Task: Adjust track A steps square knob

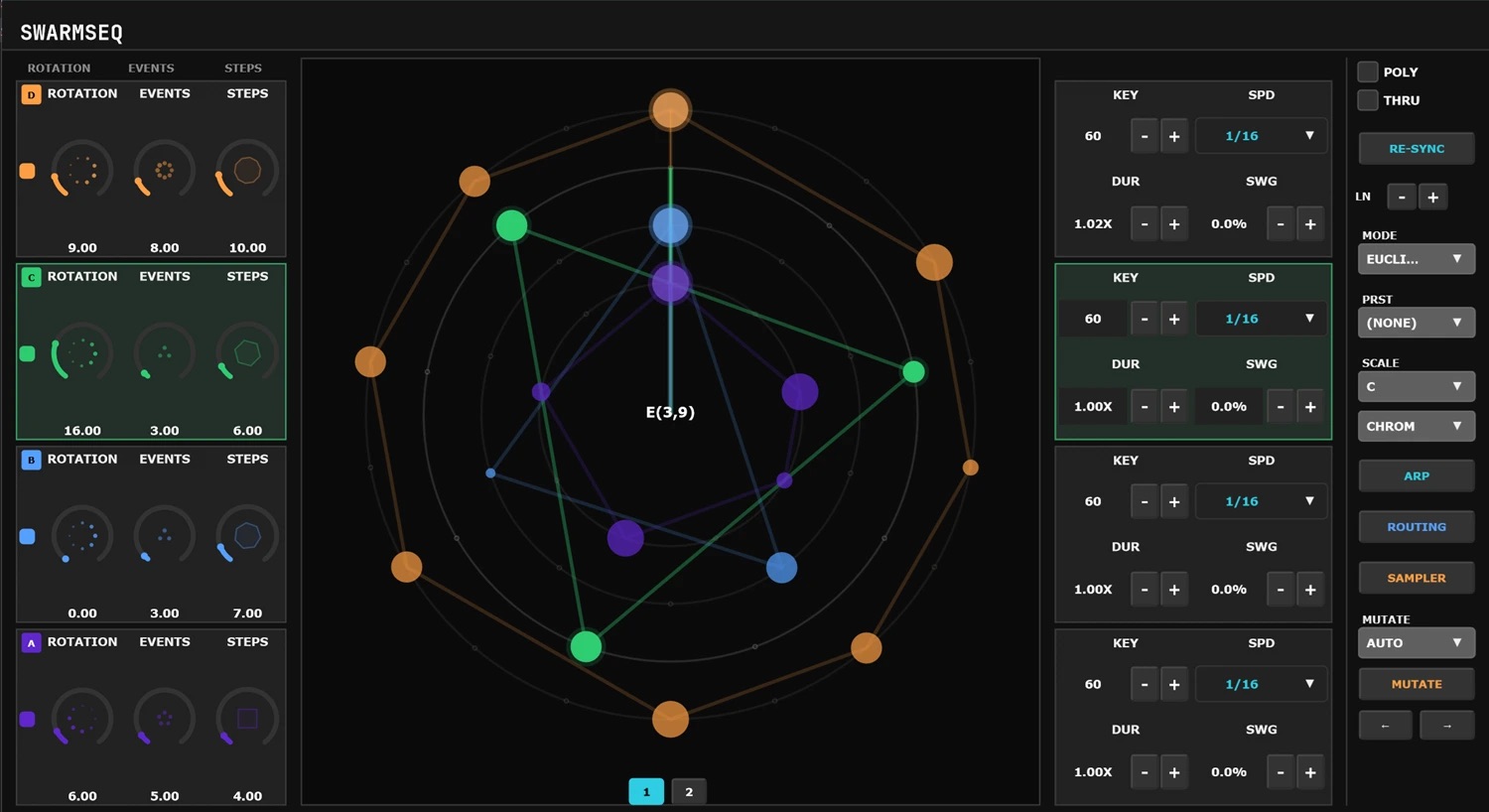Action: 247,719
